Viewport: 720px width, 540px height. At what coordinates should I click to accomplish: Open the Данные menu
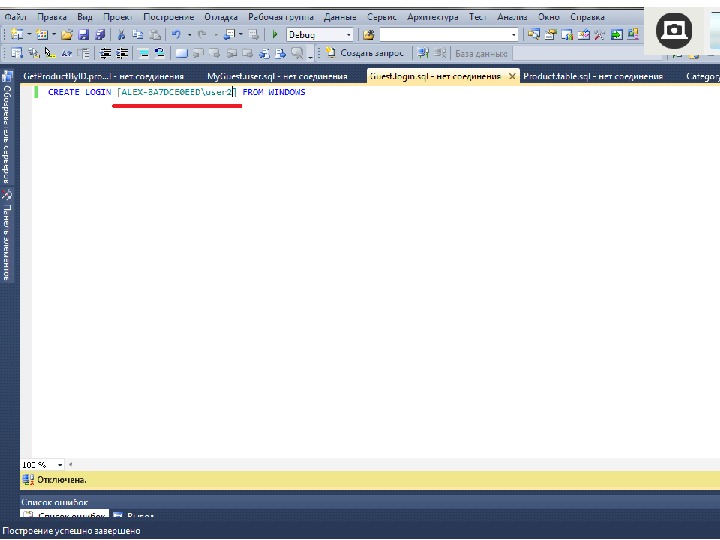coord(340,17)
